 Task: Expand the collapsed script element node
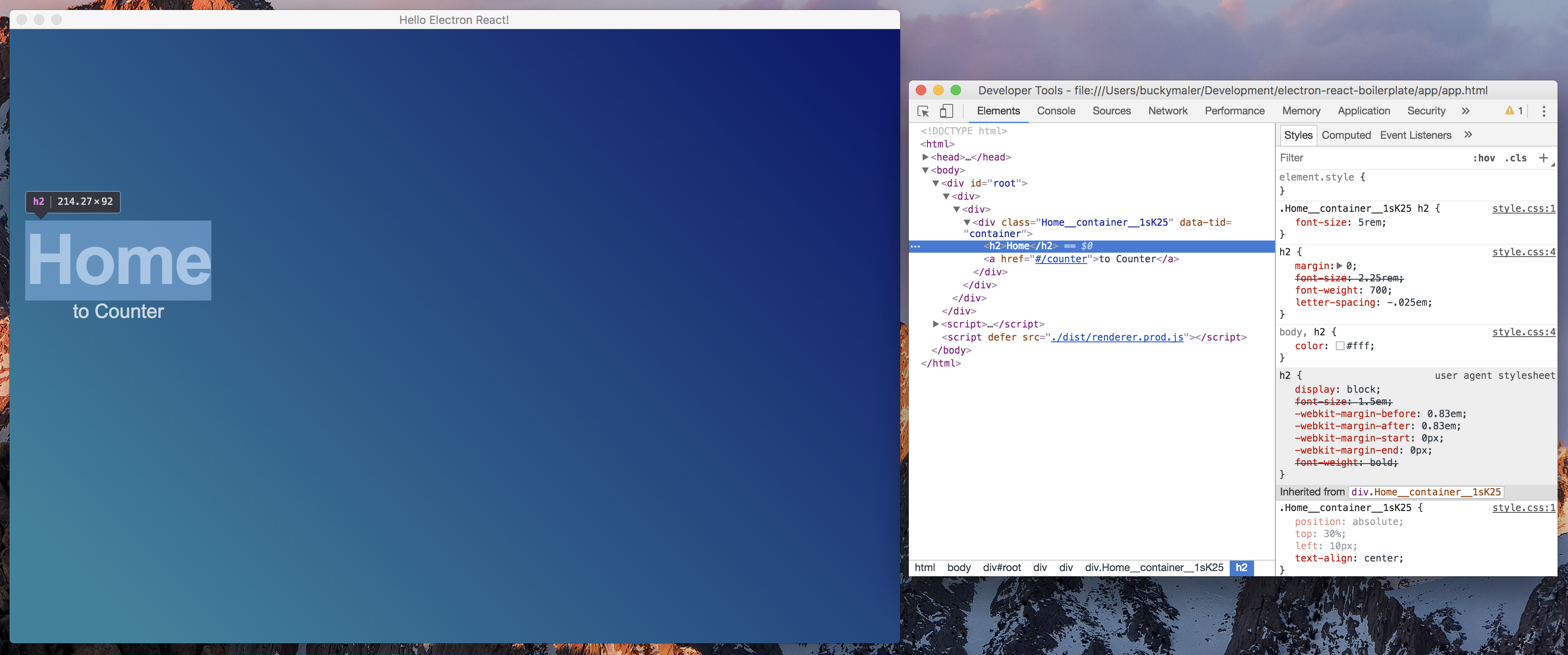pos(936,324)
